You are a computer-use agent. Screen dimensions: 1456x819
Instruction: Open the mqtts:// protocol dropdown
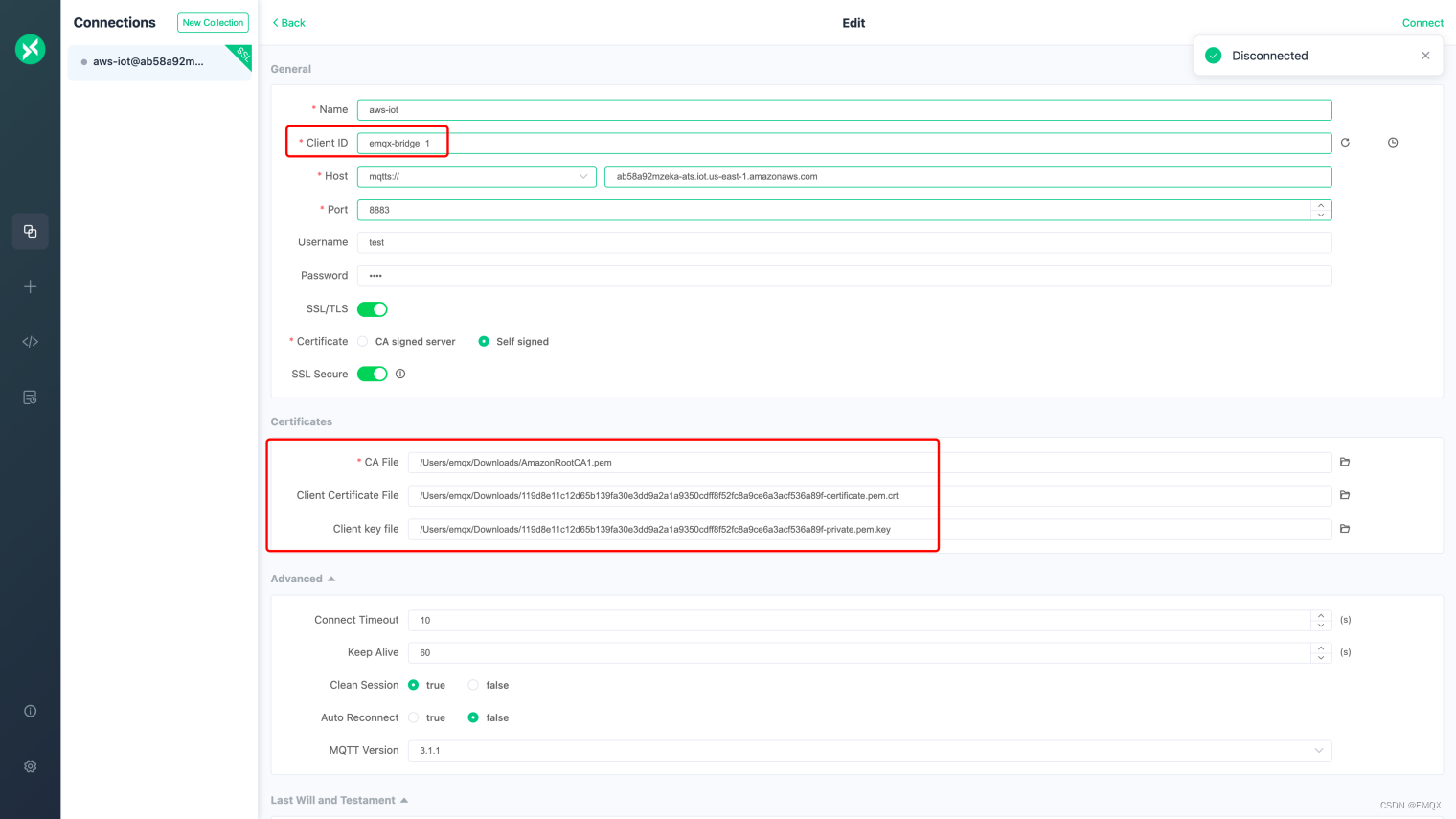477,176
